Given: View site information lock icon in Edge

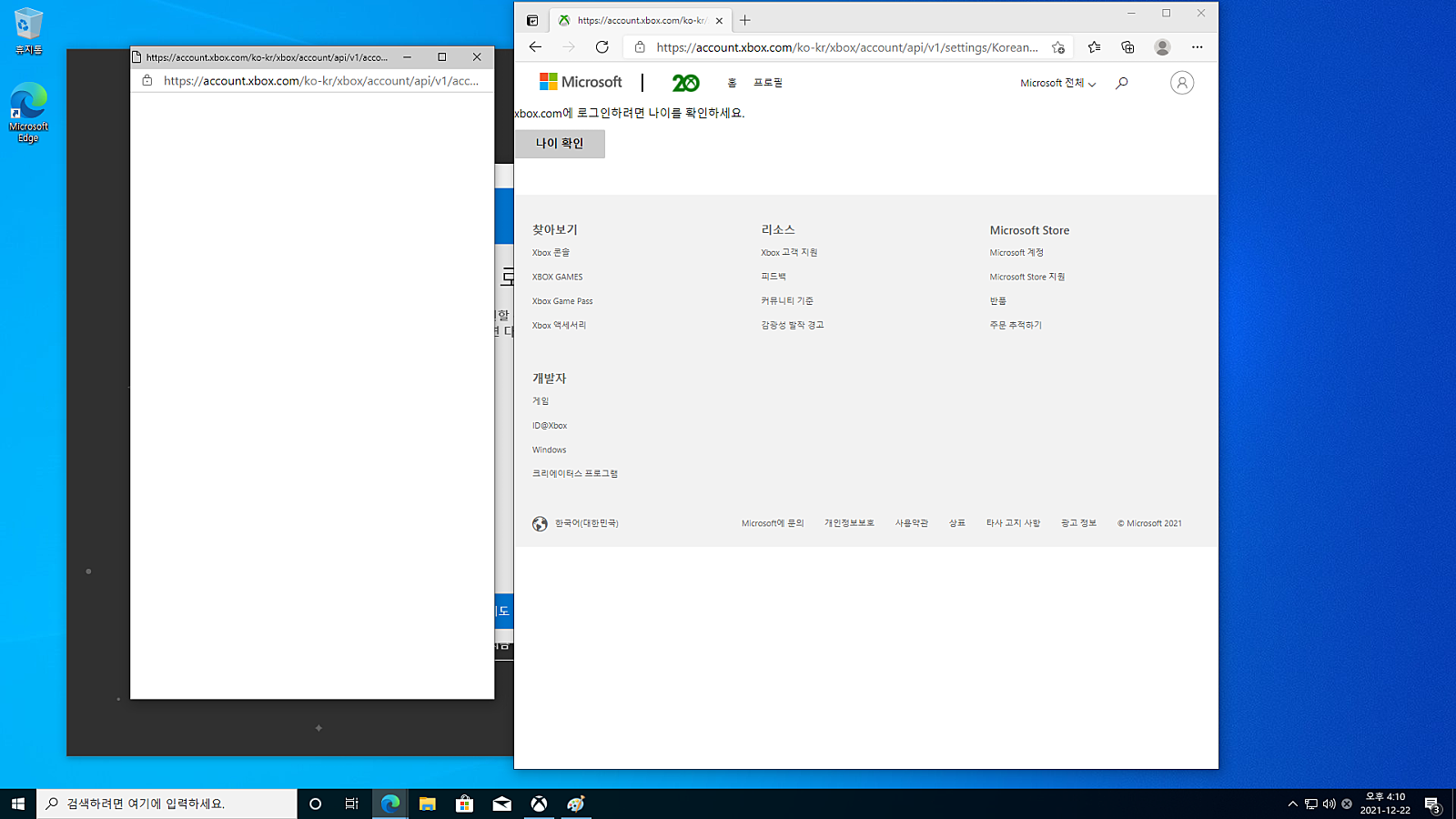Looking at the screenshot, I should click(640, 47).
